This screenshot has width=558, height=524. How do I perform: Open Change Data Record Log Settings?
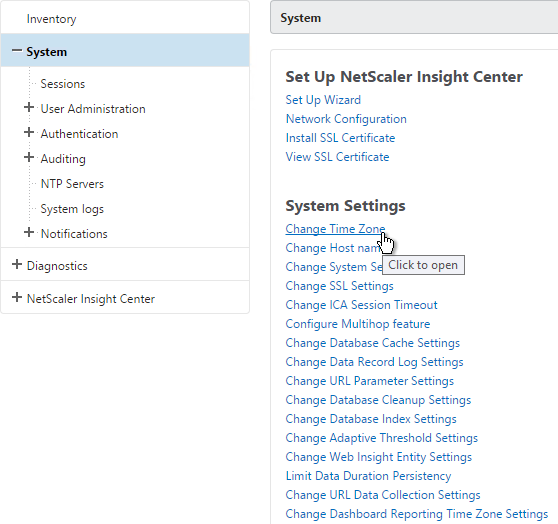(374, 362)
